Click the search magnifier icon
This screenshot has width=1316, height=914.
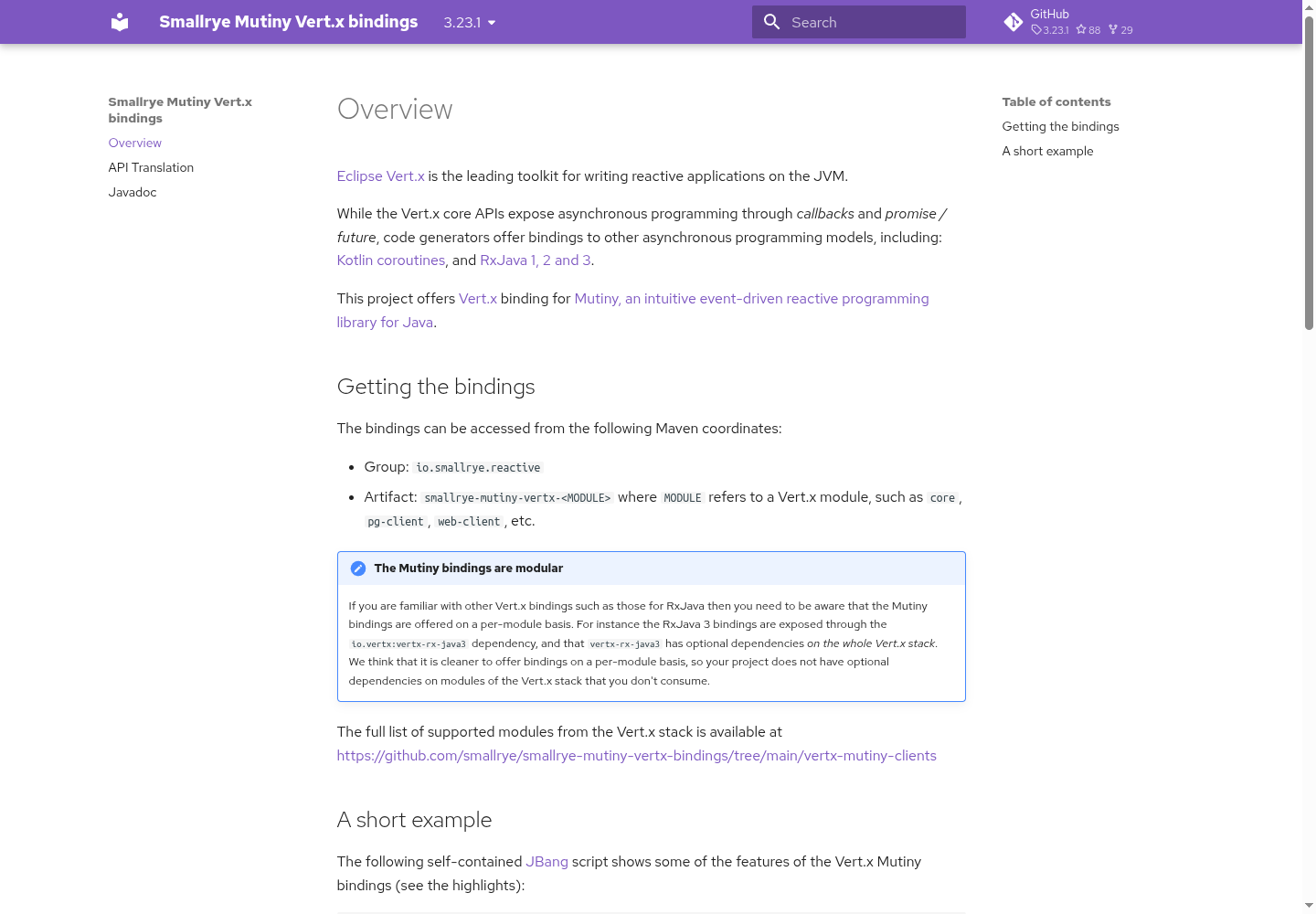tap(772, 22)
